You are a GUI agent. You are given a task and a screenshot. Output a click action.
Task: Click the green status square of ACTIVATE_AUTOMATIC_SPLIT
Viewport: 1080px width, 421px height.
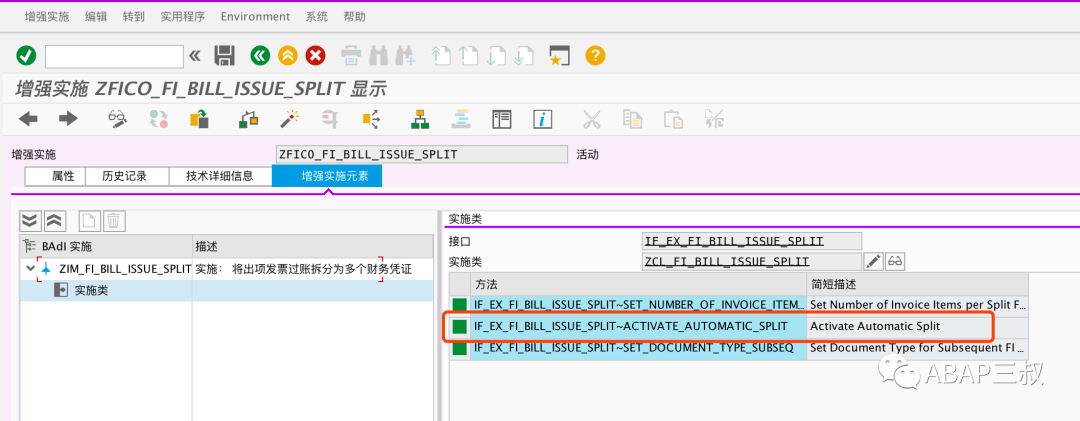coord(460,326)
